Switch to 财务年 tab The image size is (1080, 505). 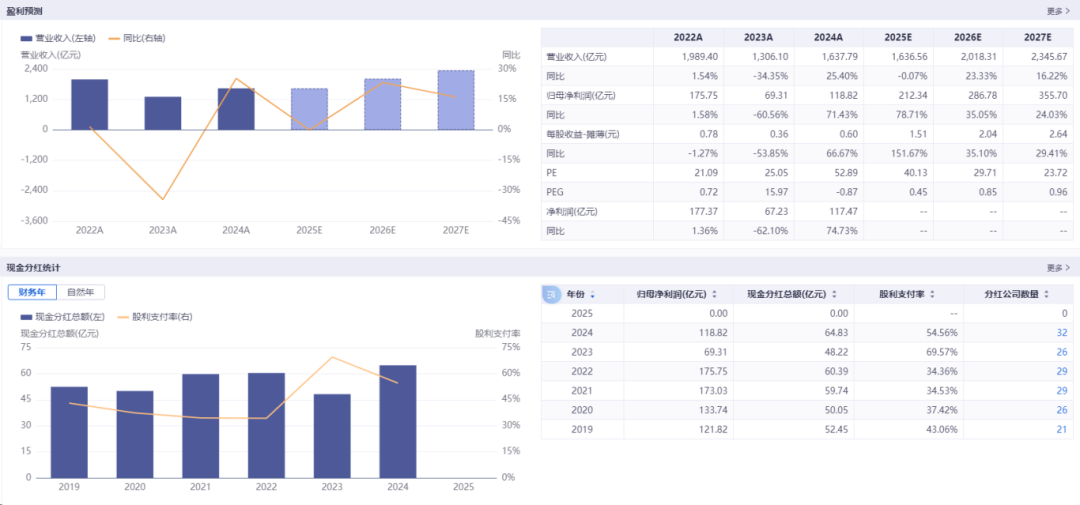pos(32,292)
